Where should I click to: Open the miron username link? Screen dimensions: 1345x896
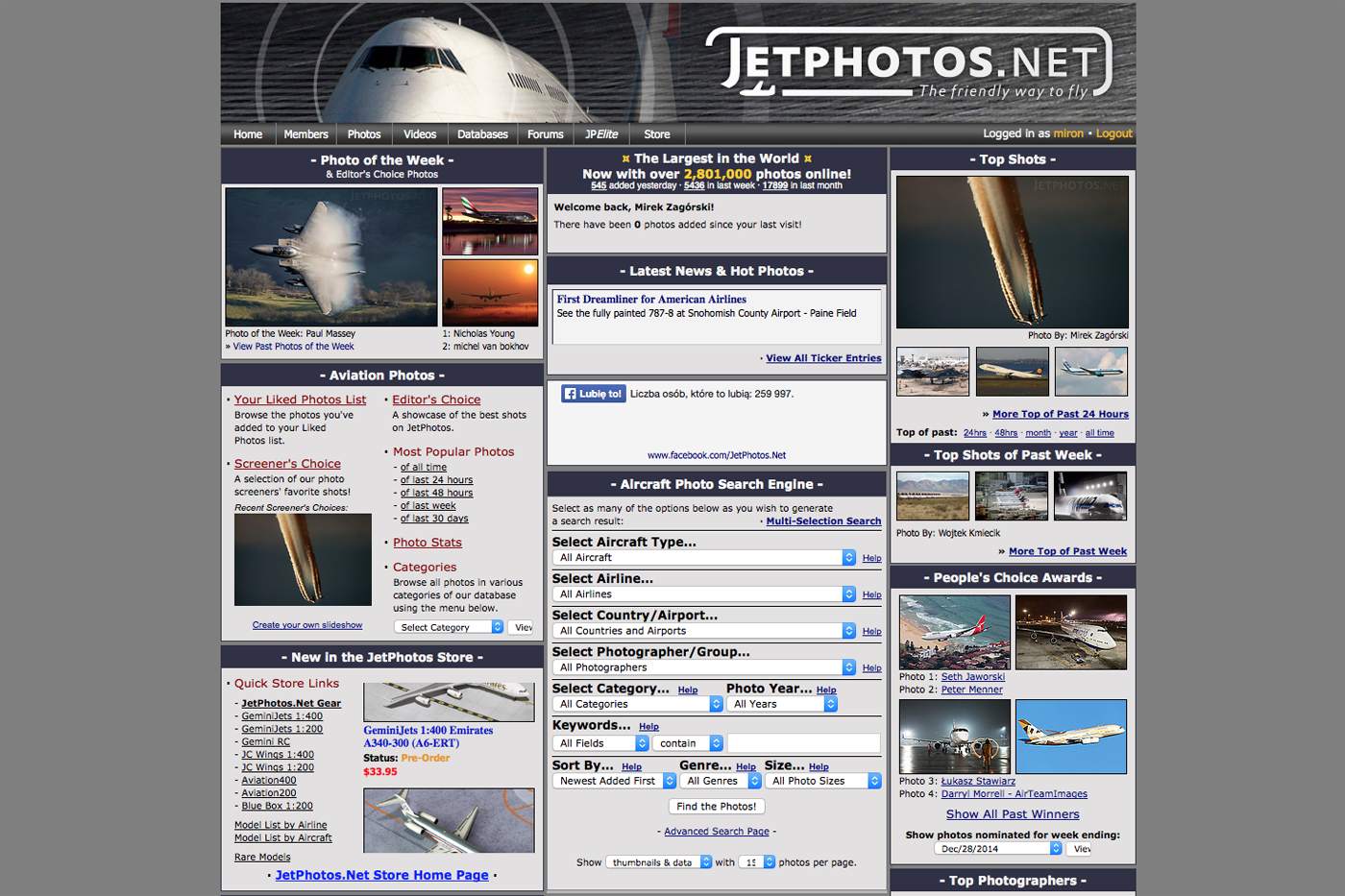tap(1068, 133)
